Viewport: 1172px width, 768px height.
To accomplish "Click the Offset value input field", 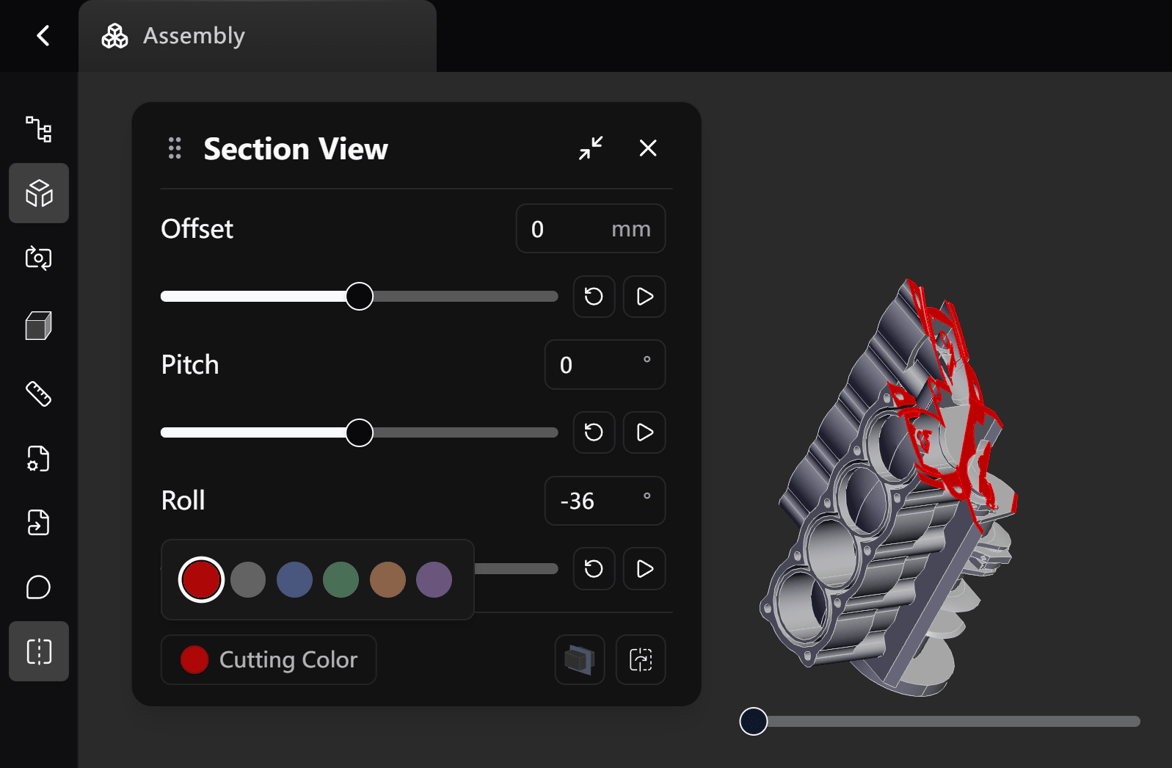I will pyautogui.click(x=590, y=229).
